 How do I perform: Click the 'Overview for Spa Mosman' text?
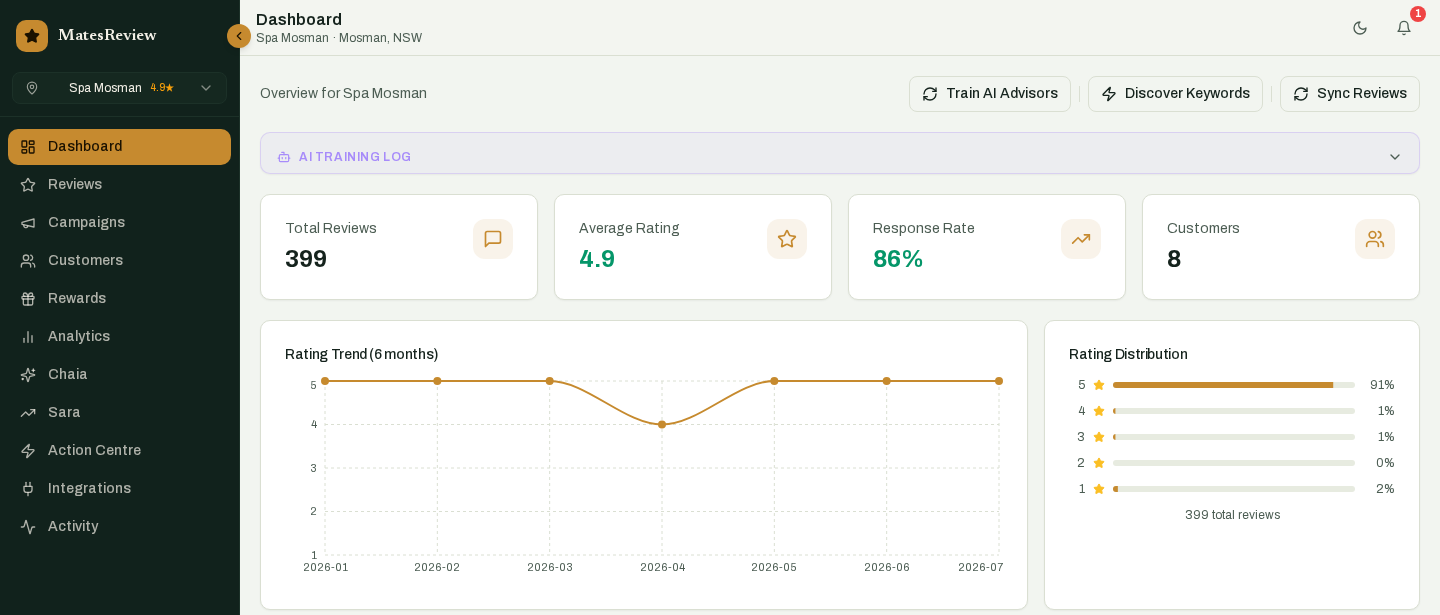click(343, 93)
